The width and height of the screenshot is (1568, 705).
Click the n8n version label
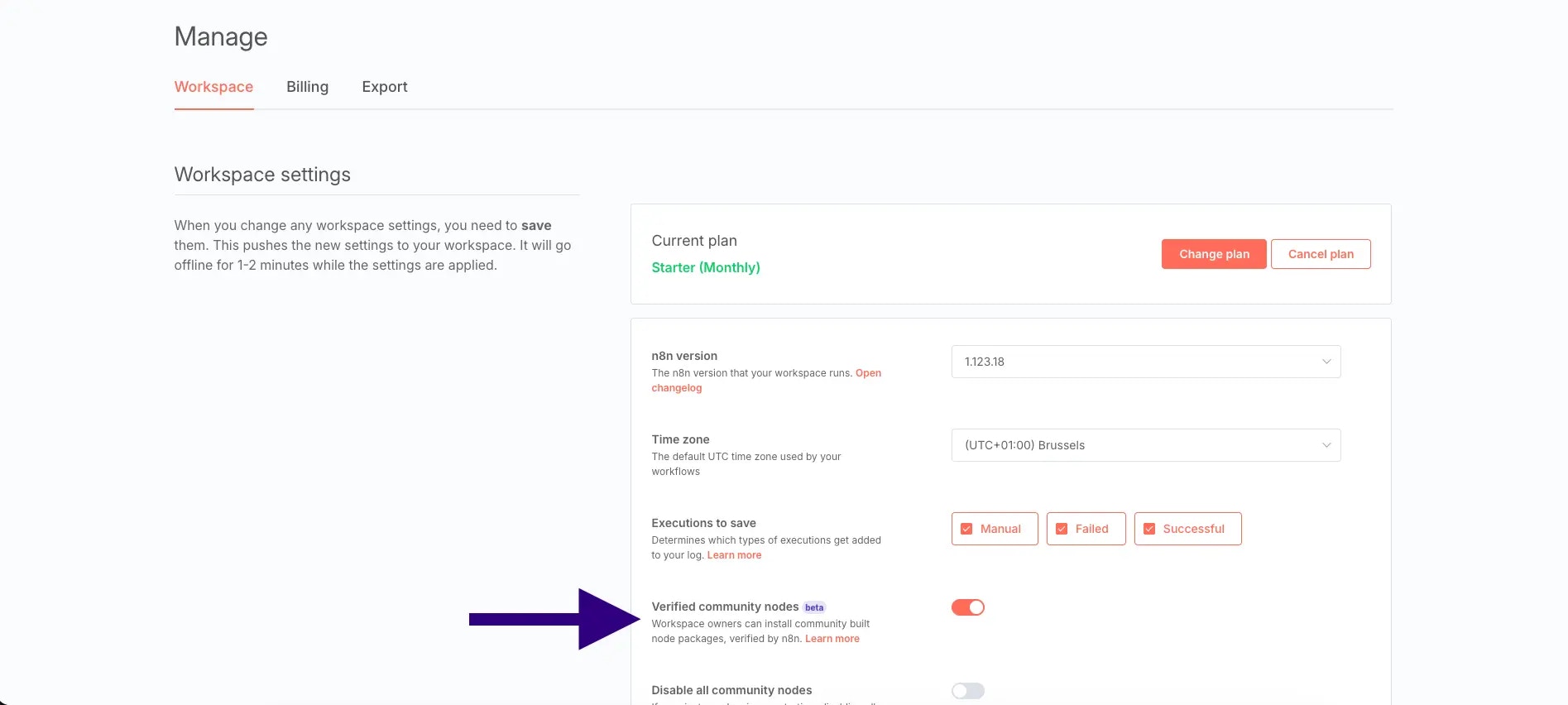click(x=684, y=356)
